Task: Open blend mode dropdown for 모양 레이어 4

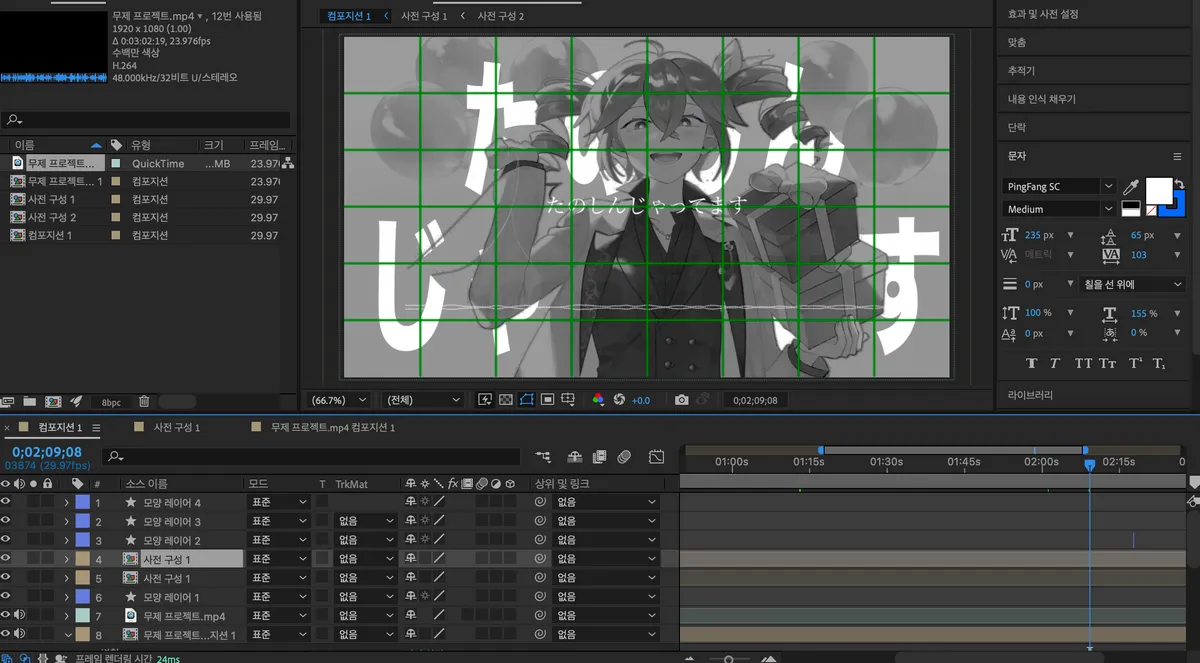Action: coord(279,503)
